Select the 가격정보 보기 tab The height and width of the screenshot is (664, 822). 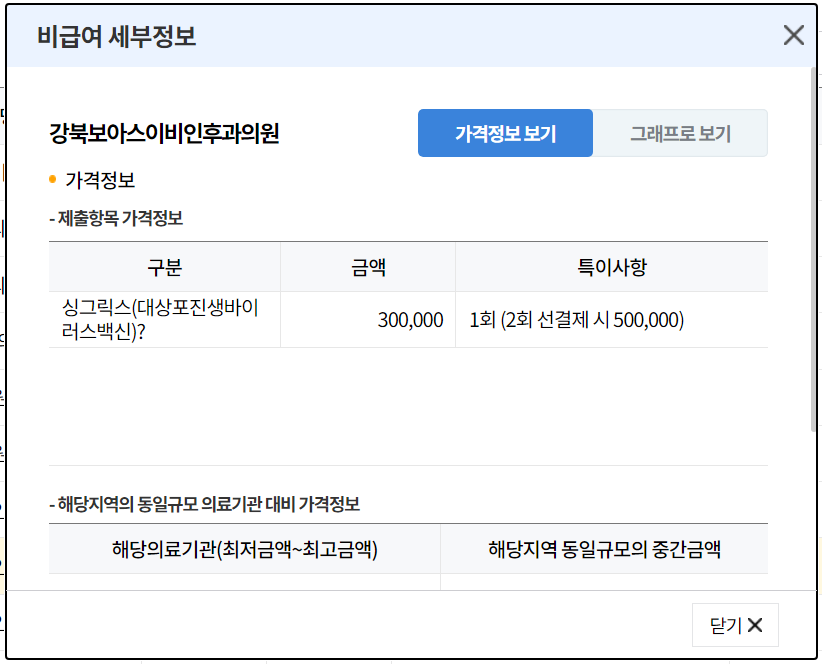(x=505, y=131)
